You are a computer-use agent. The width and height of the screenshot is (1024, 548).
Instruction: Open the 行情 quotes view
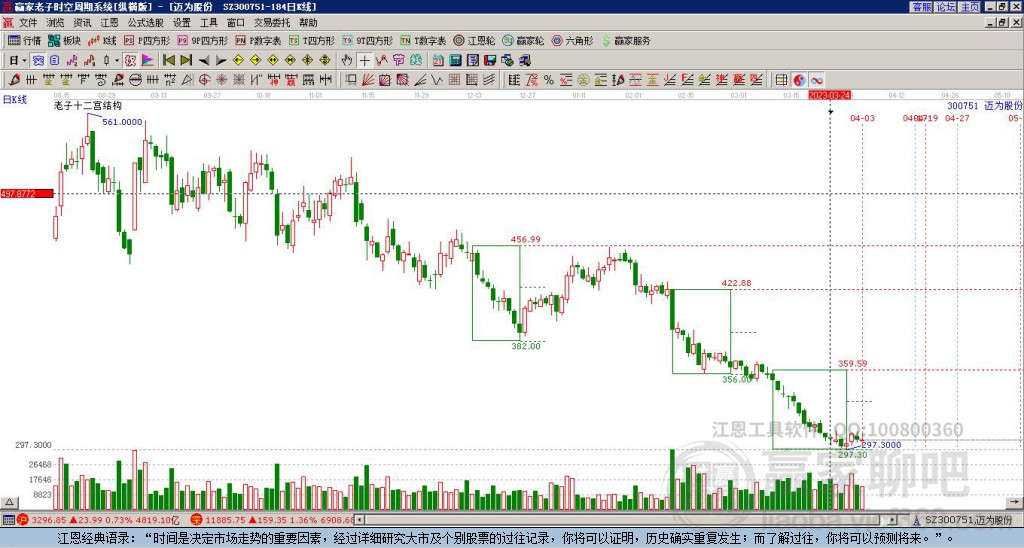pyautogui.click(x=24, y=40)
